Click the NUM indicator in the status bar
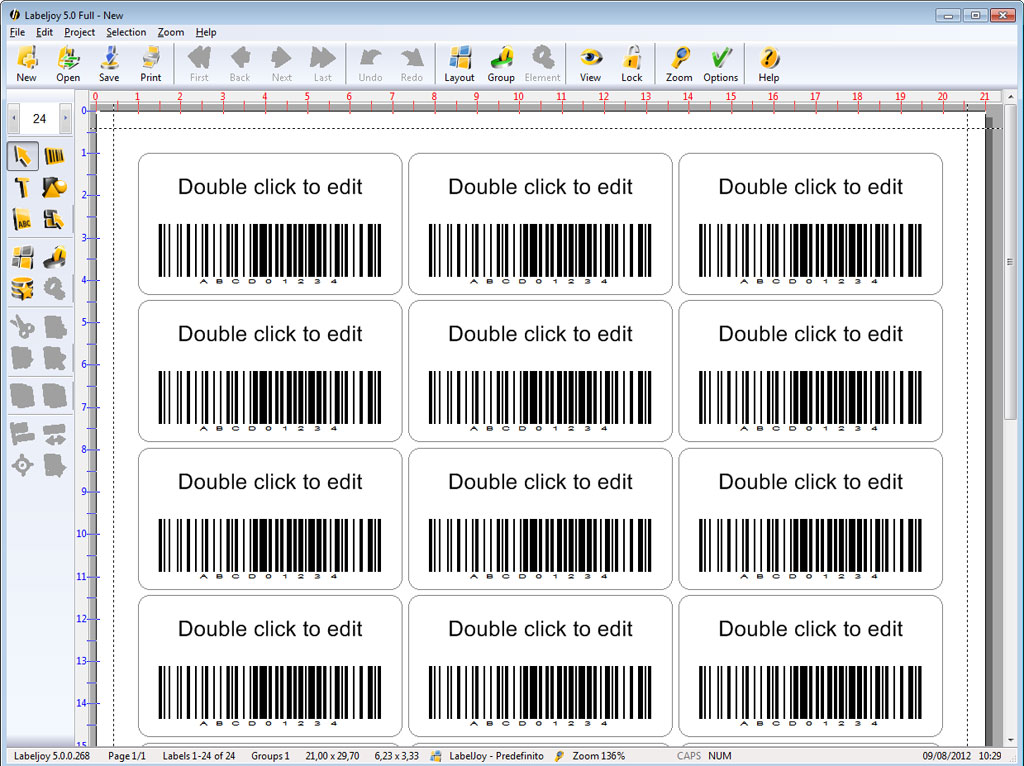This screenshot has width=1024, height=766. [720, 756]
